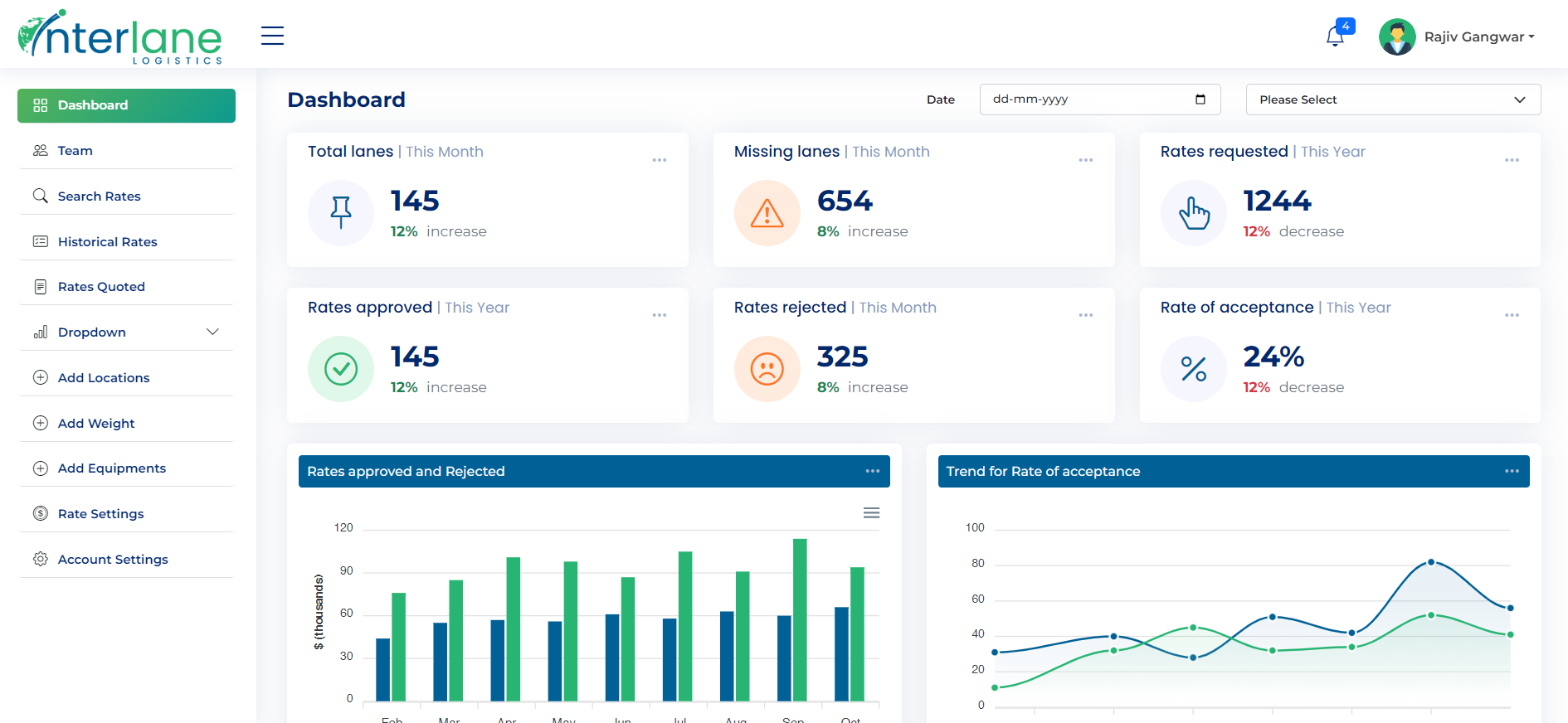Click the Dashboard page heading
Image resolution: width=1568 pixels, height=723 pixels.
(x=347, y=99)
